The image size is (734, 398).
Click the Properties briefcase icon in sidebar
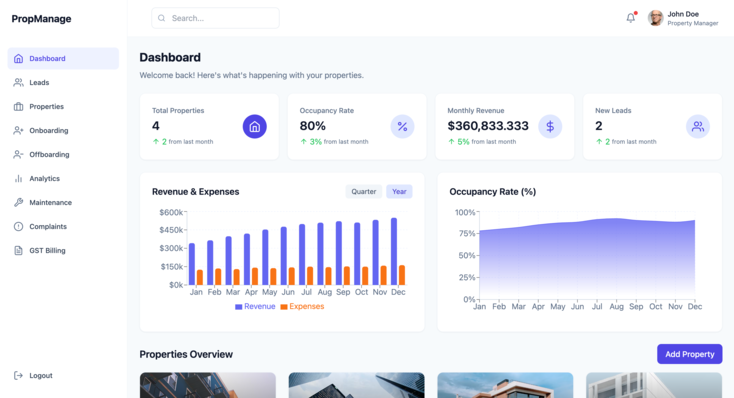tap(18, 107)
